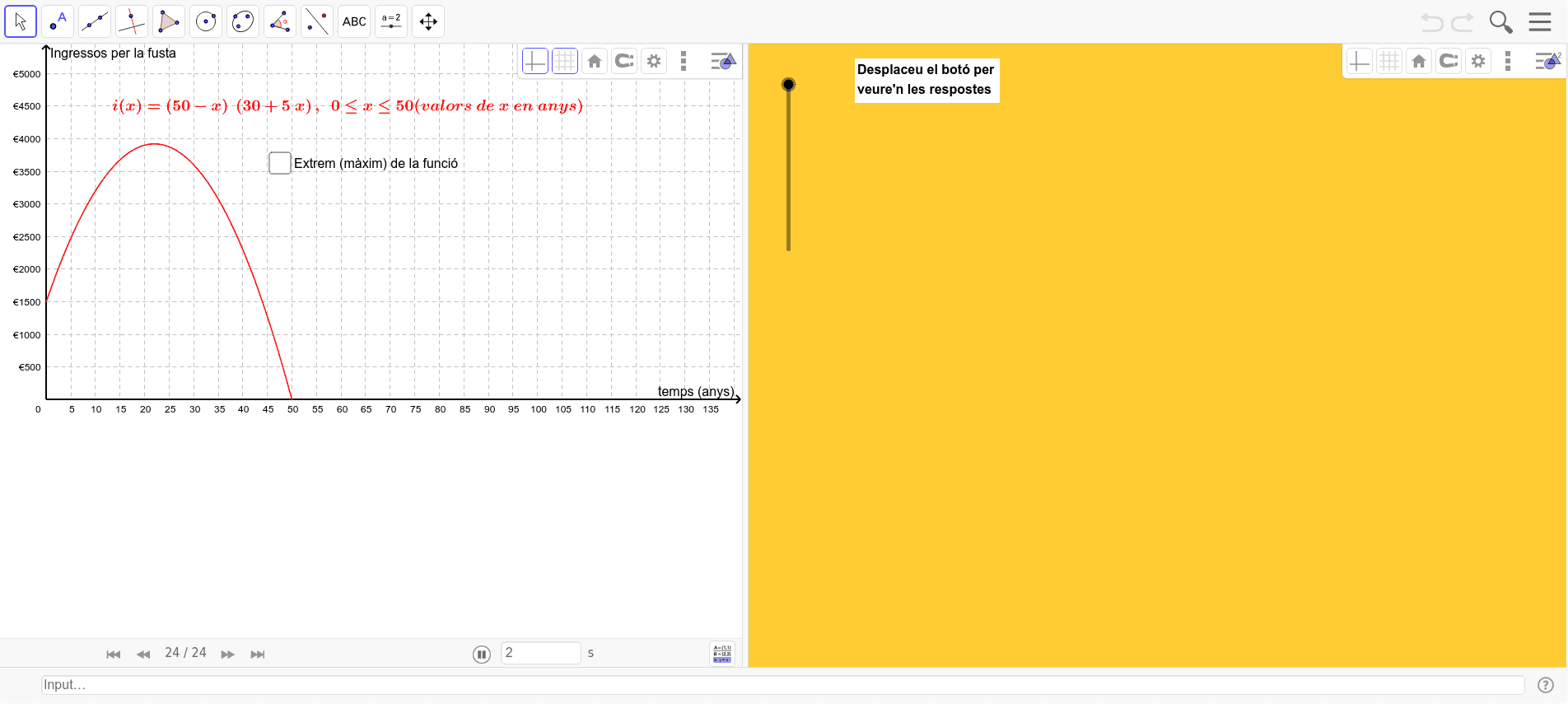Open three-dots menu of right view
Screen dimensions: 1568x704
[x=1508, y=61]
